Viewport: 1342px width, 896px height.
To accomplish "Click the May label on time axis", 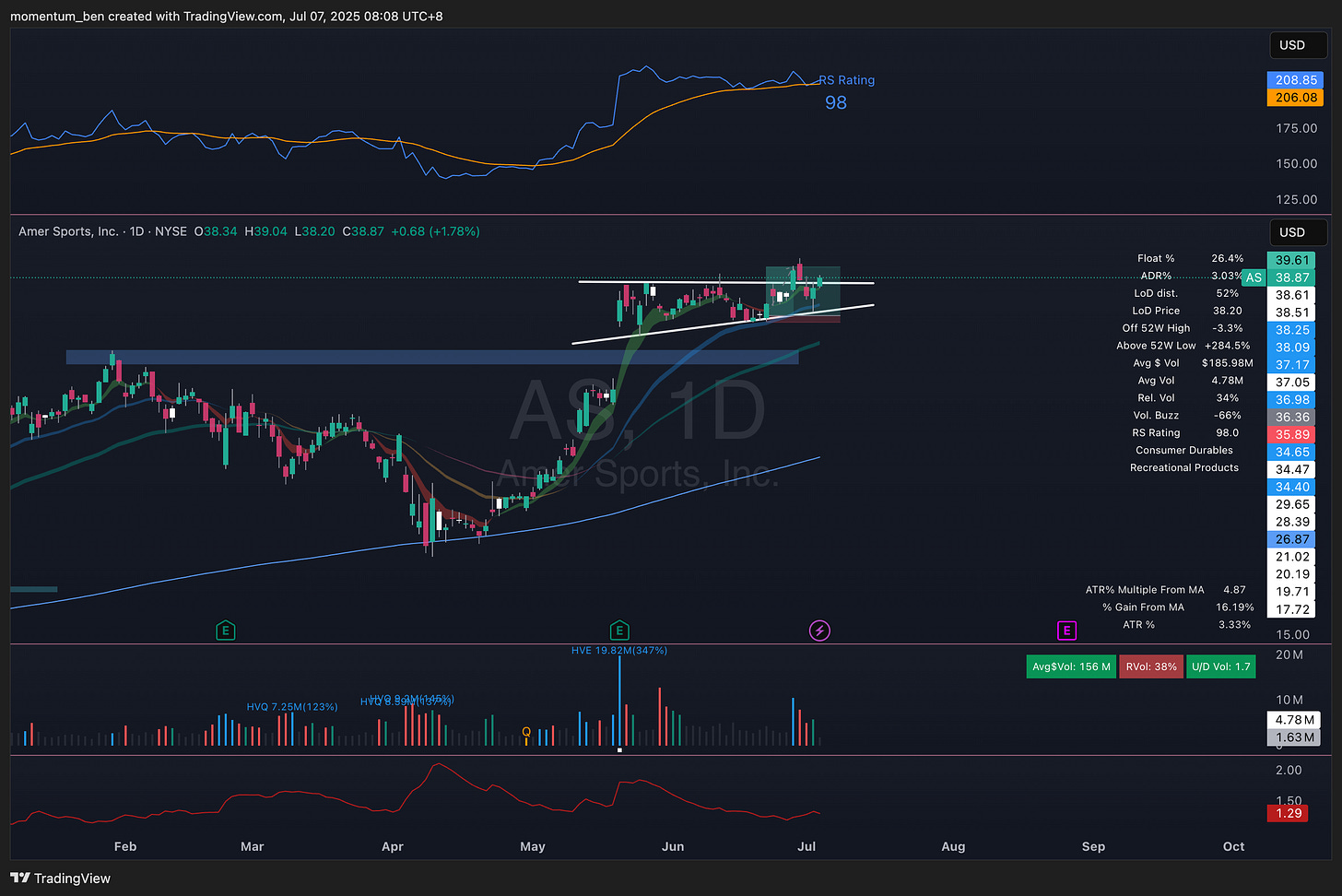I will tap(533, 846).
